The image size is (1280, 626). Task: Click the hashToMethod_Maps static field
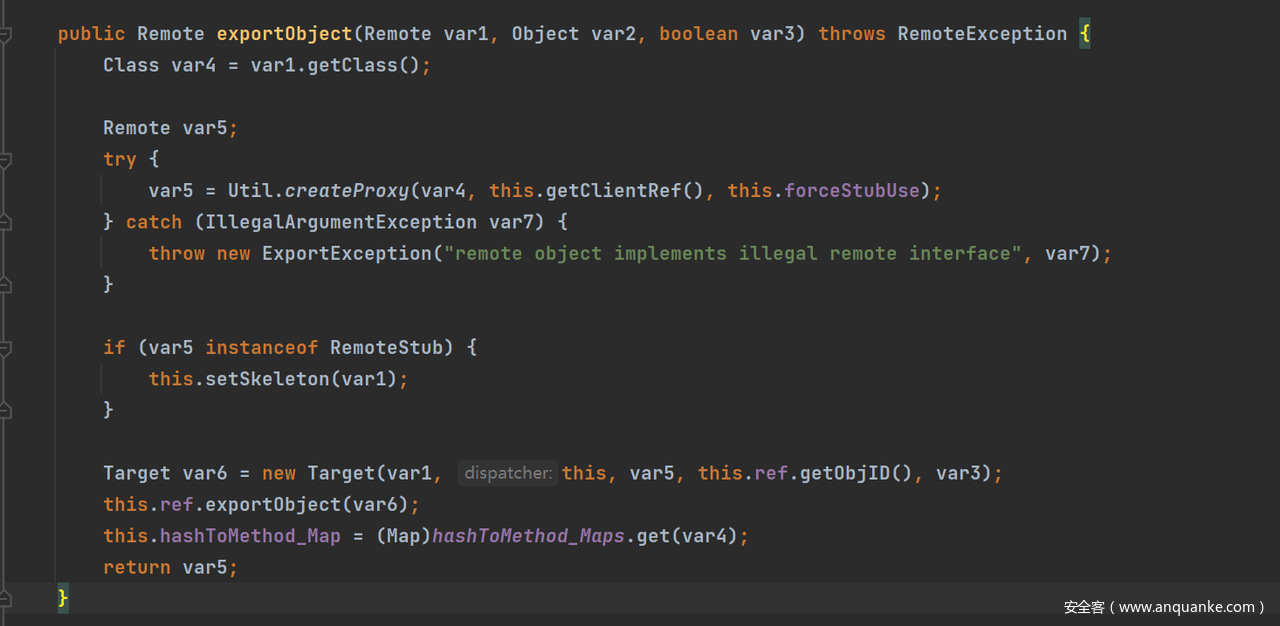click(x=529, y=536)
